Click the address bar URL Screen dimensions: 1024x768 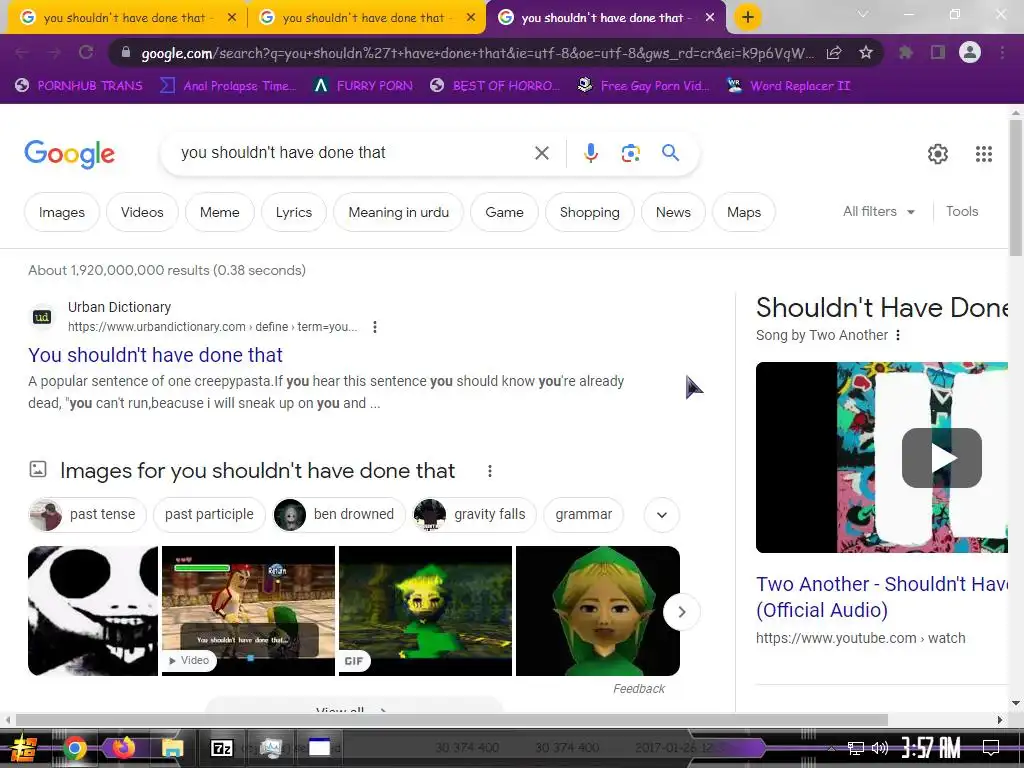(x=478, y=53)
